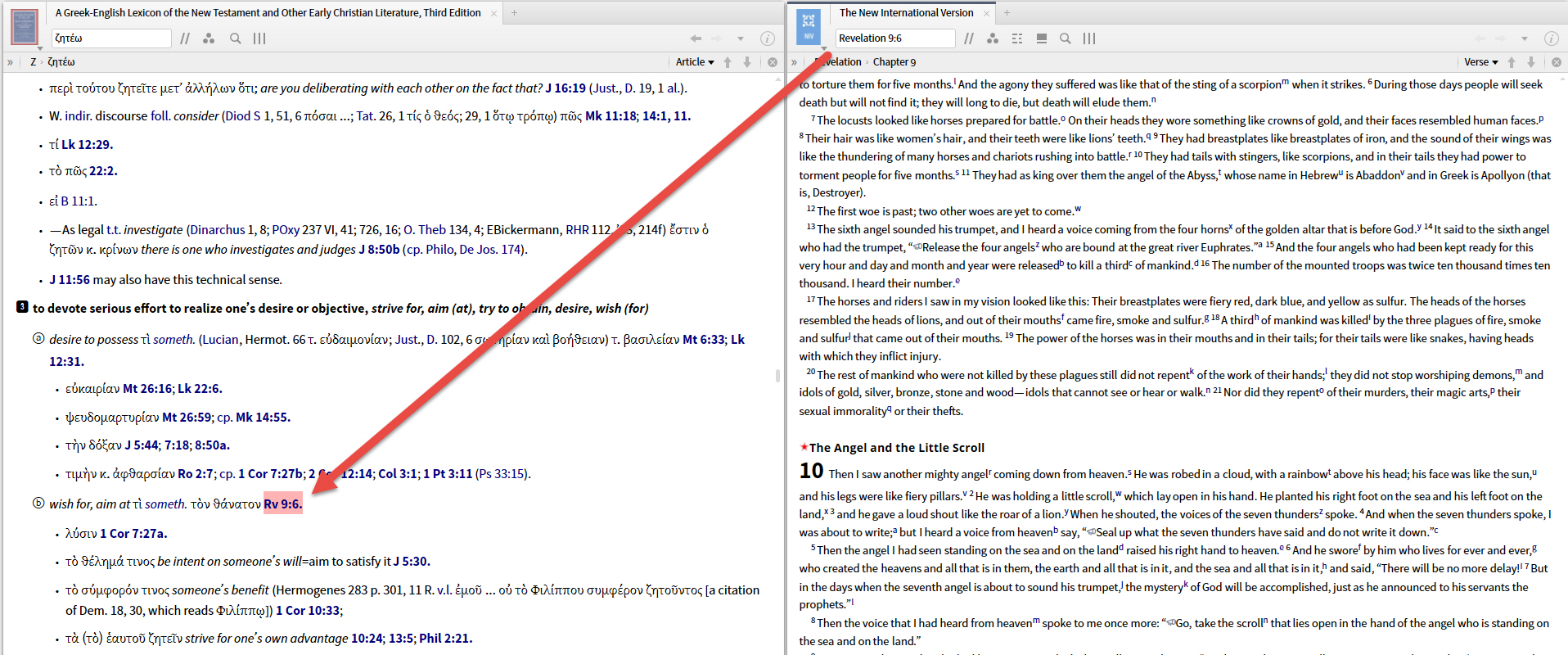The width and height of the screenshot is (1568, 655).
Task: Show resource info for the NIV
Action: [x=1551, y=38]
